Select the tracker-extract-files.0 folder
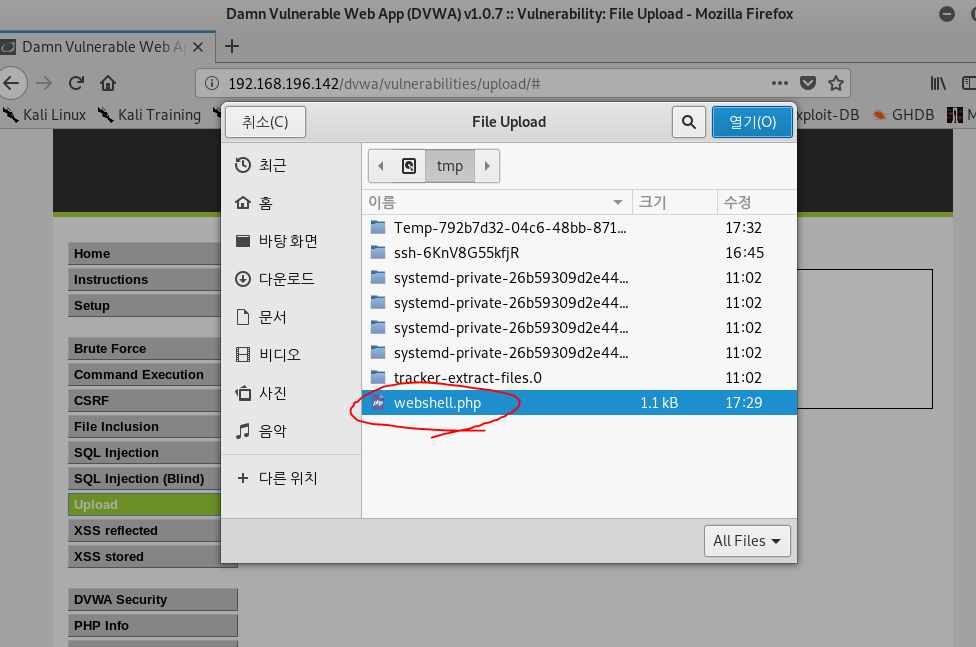This screenshot has height=647, width=976. point(579,378)
